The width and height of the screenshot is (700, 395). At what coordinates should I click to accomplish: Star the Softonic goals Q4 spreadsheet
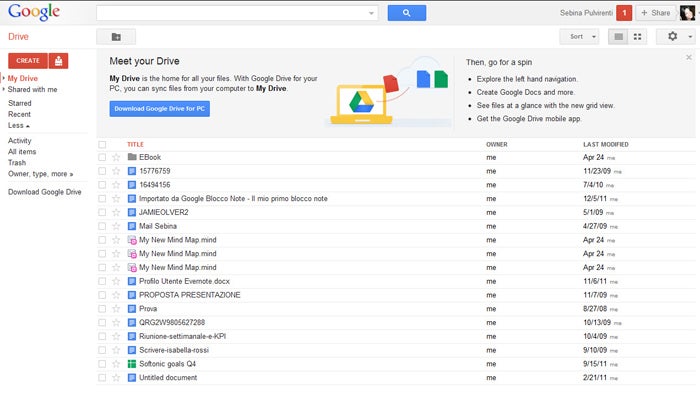pyautogui.click(x=116, y=364)
